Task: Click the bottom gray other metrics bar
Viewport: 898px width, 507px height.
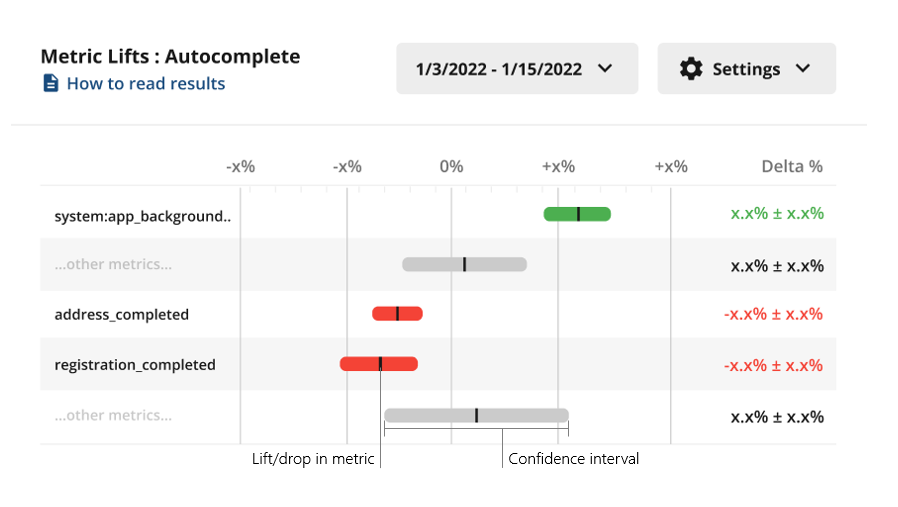Action: tap(476, 415)
